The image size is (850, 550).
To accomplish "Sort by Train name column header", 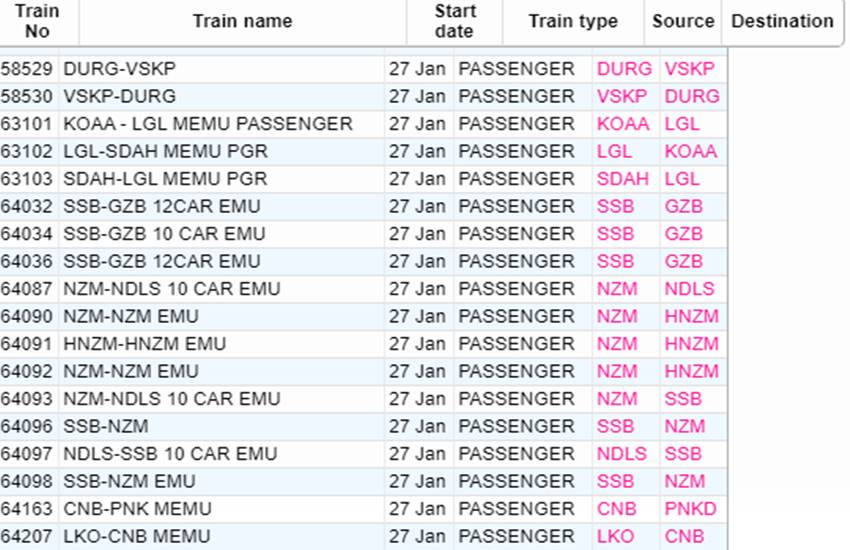I will pyautogui.click(x=242, y=22).
